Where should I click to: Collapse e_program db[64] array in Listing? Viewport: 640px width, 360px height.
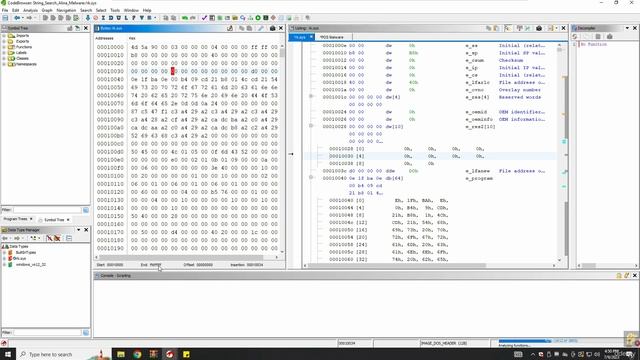(x=311, y=178)
